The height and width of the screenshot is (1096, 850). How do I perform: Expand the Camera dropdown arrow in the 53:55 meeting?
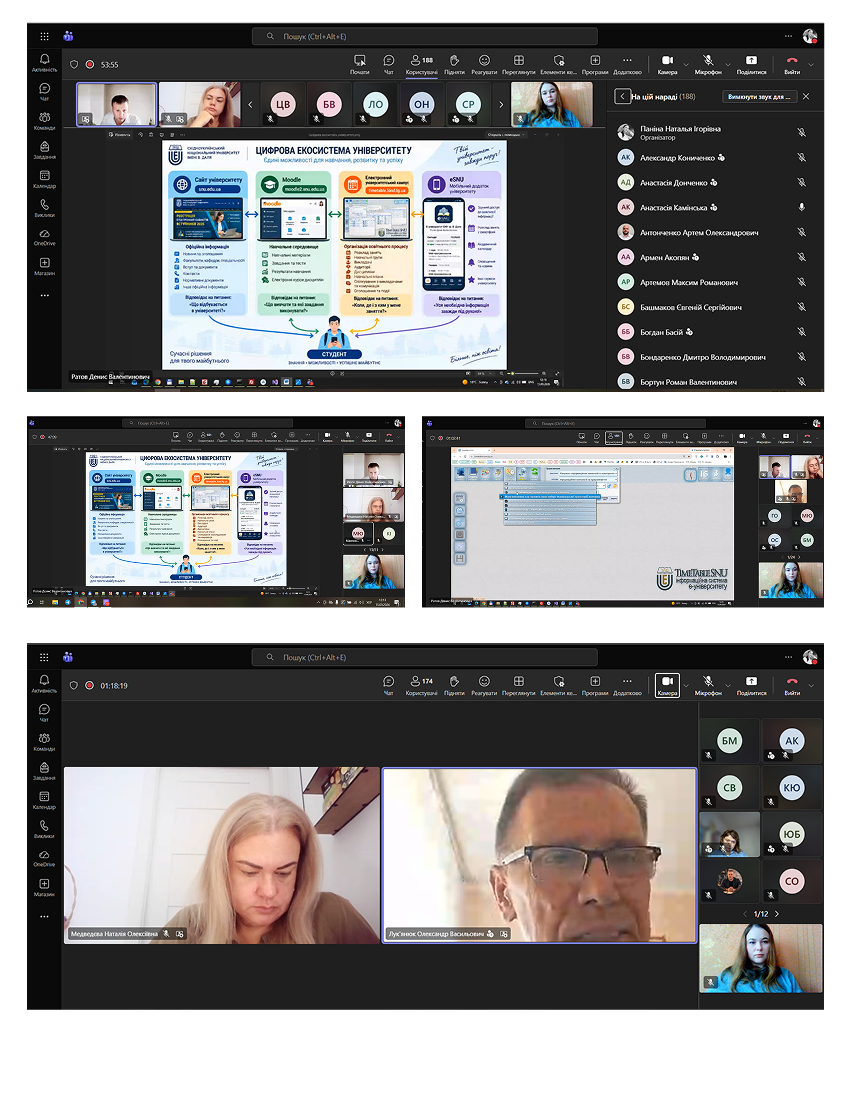point(686,64)
